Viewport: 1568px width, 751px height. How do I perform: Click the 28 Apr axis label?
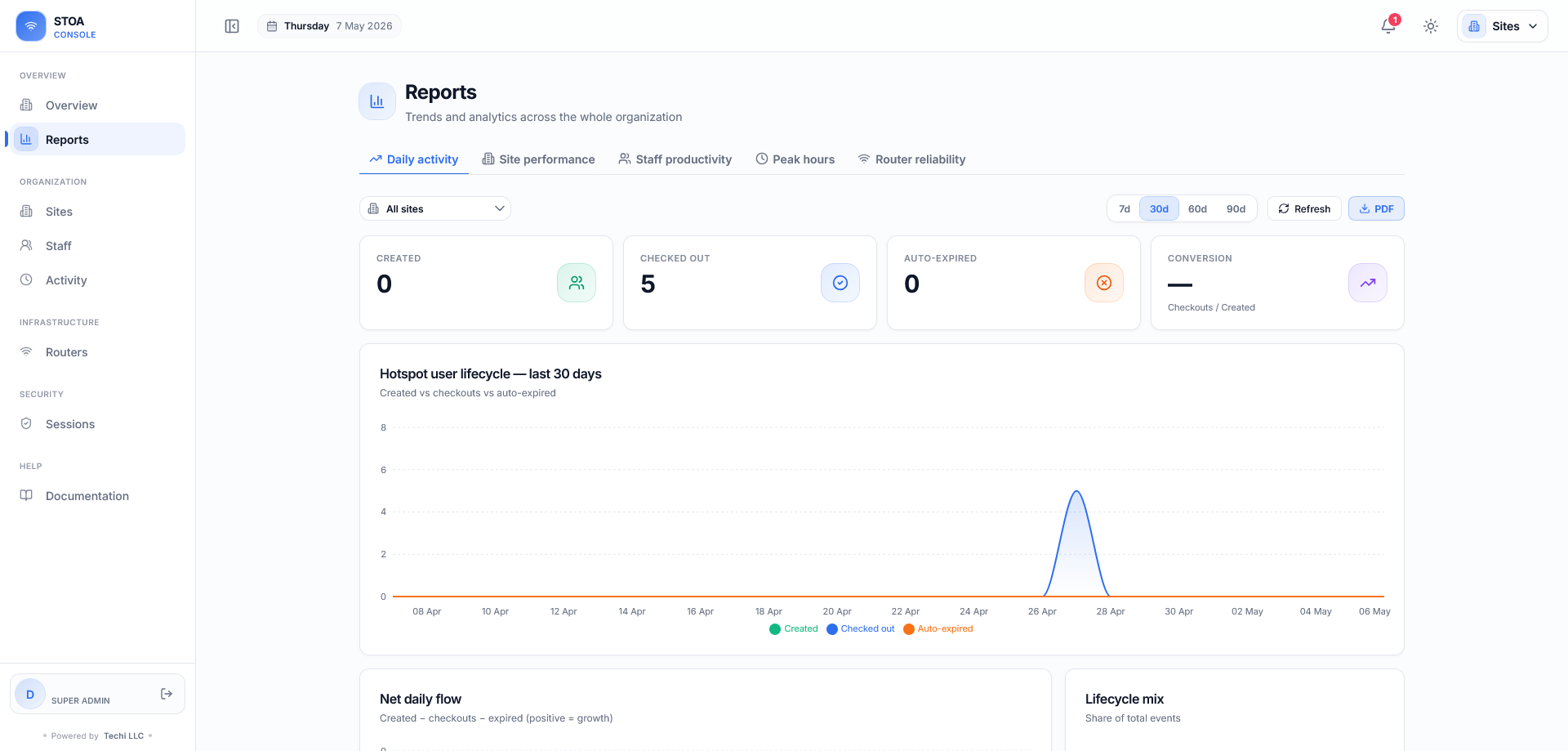click(x=1111, y=611)
